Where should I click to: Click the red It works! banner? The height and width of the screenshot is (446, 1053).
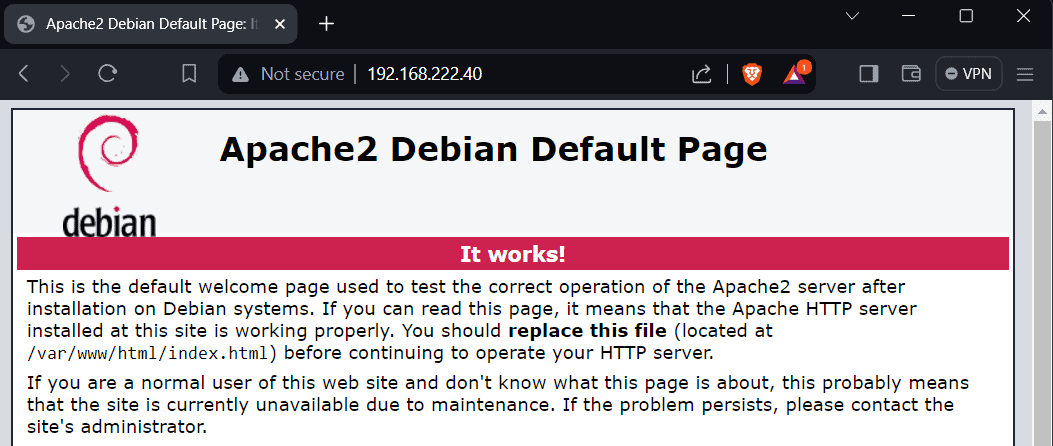click(x=512, y=253)
